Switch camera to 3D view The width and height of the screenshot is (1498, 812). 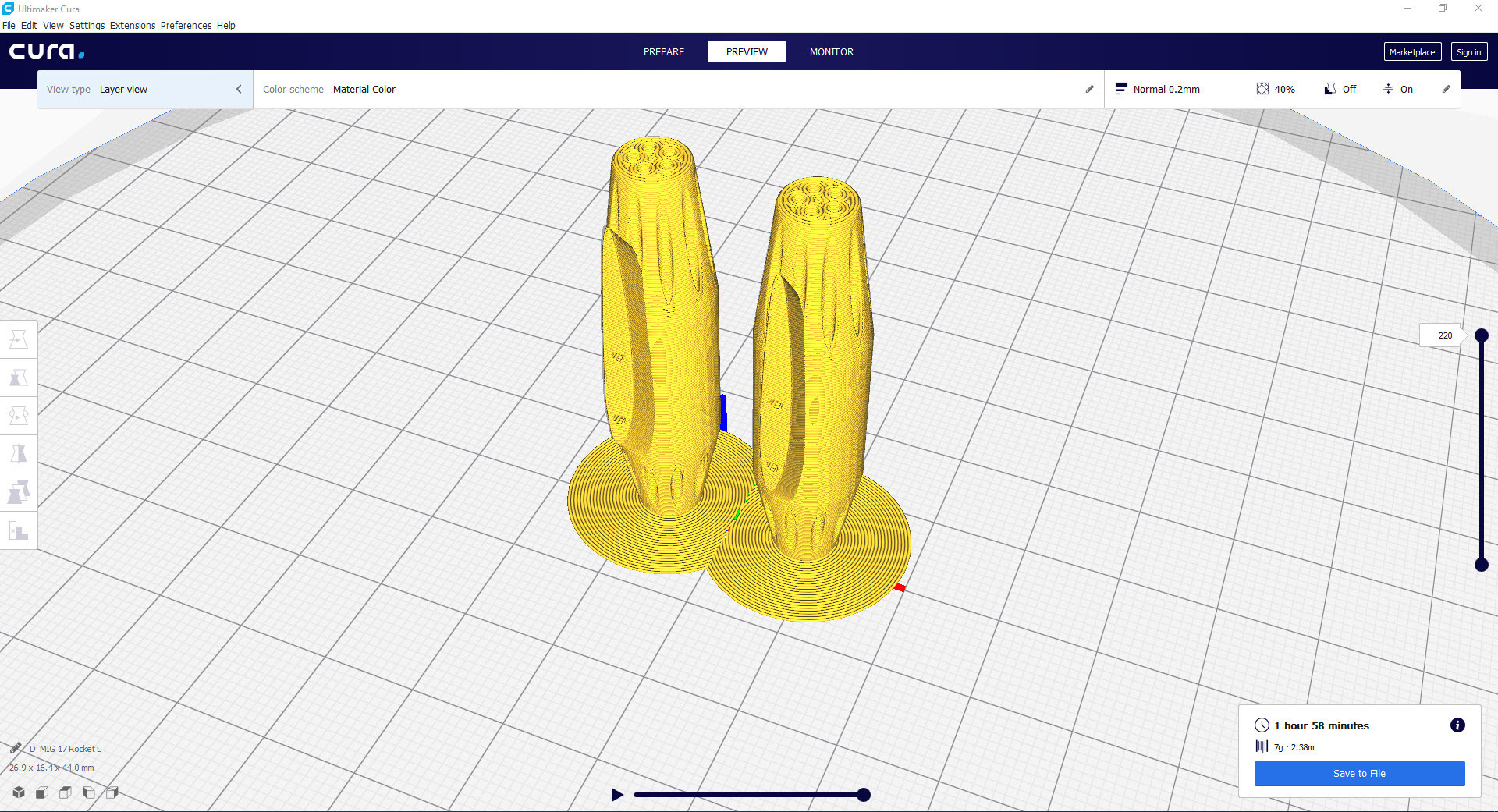19,792
